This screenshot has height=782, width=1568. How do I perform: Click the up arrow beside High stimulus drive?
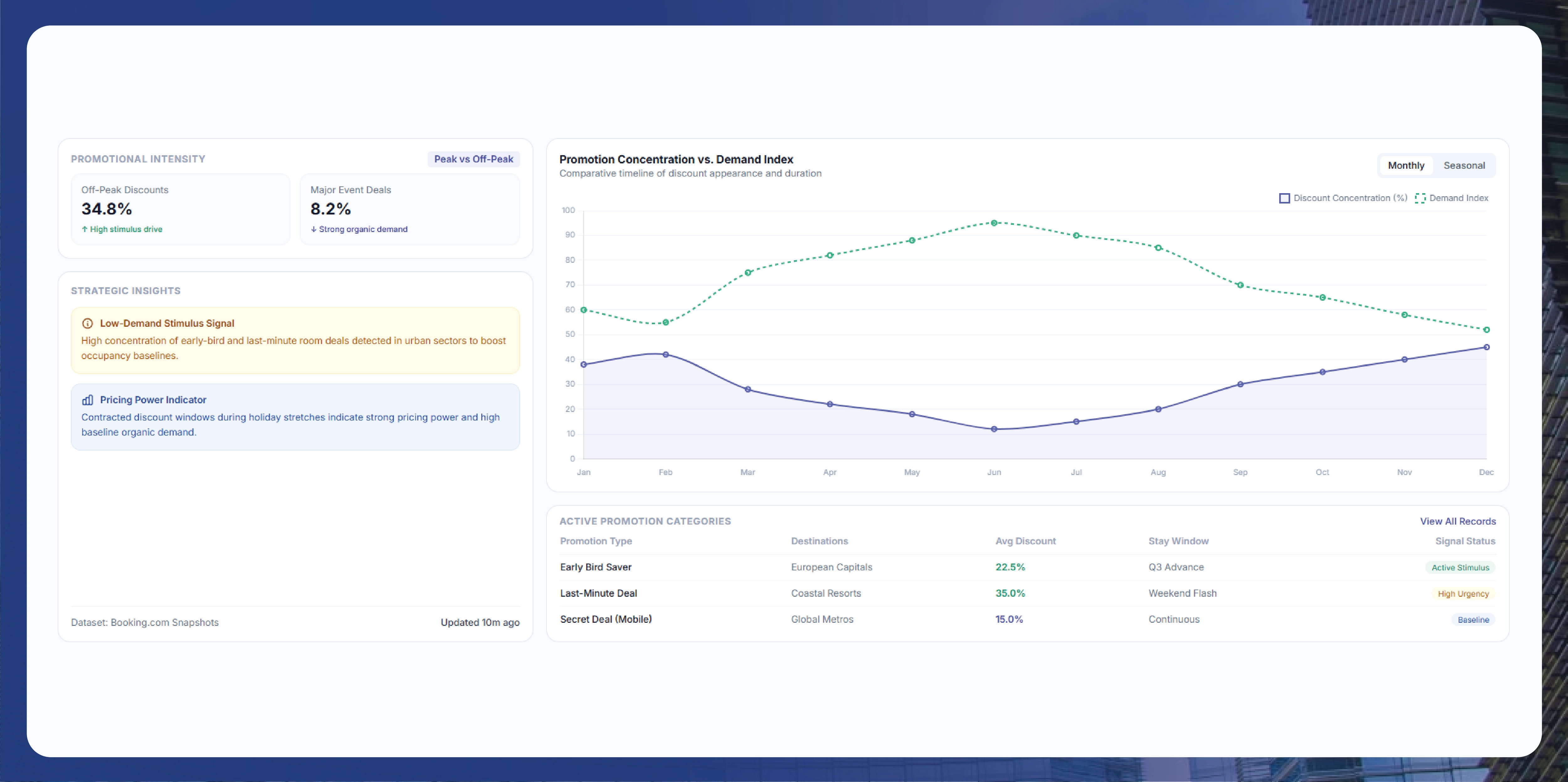pyautogui.click(x=85, y=230)
